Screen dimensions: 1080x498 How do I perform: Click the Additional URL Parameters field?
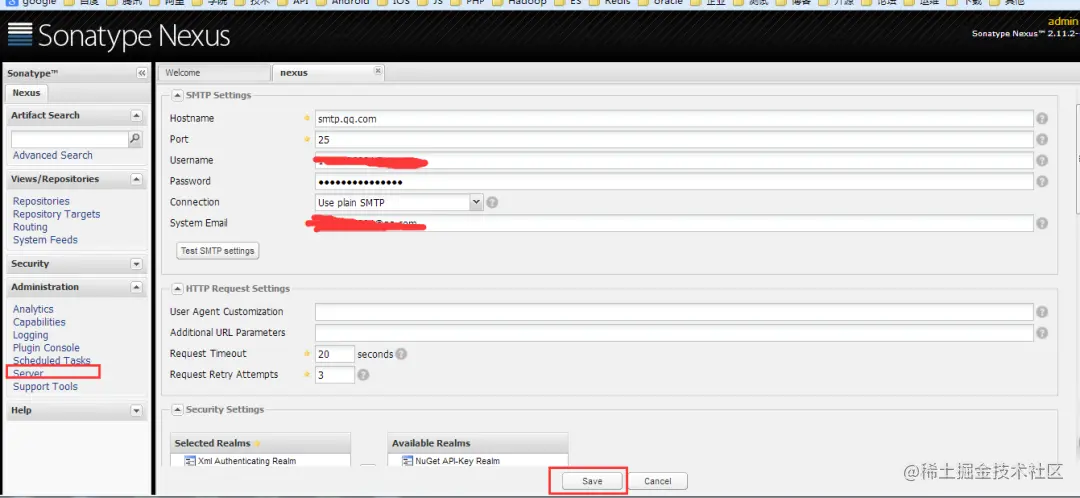click(674, 333)
